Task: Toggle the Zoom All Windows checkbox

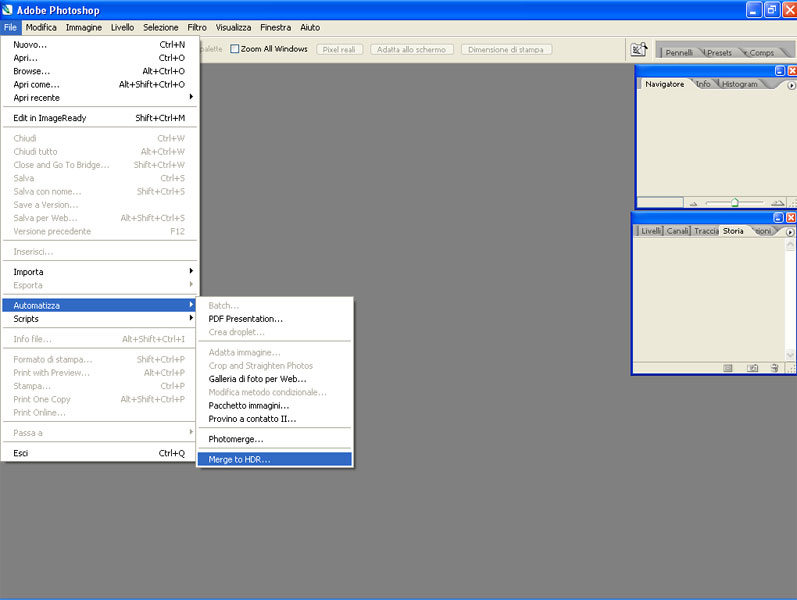Action: tap(234, 49)
